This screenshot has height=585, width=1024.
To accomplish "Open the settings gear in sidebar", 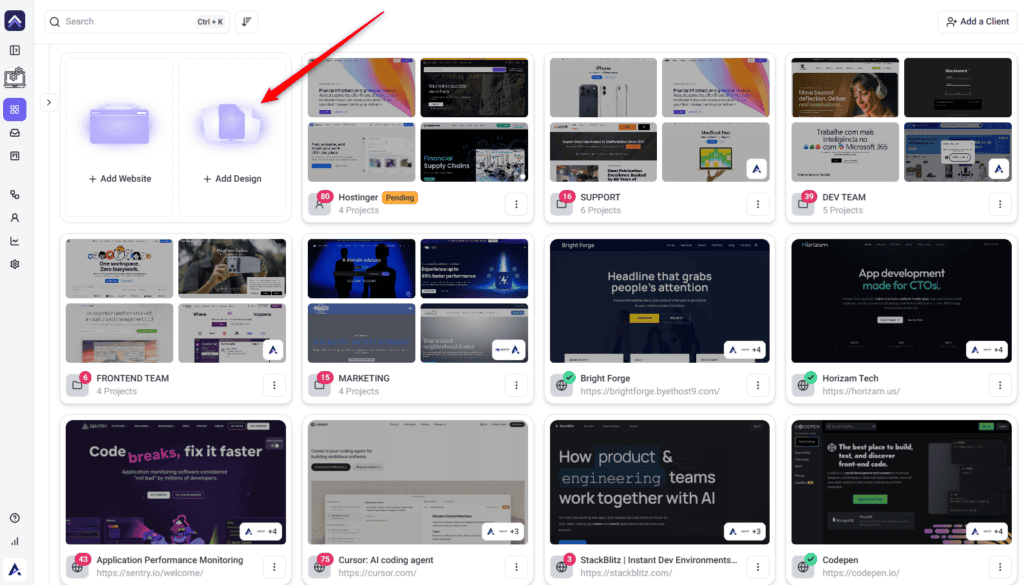I will coord(14,264).
